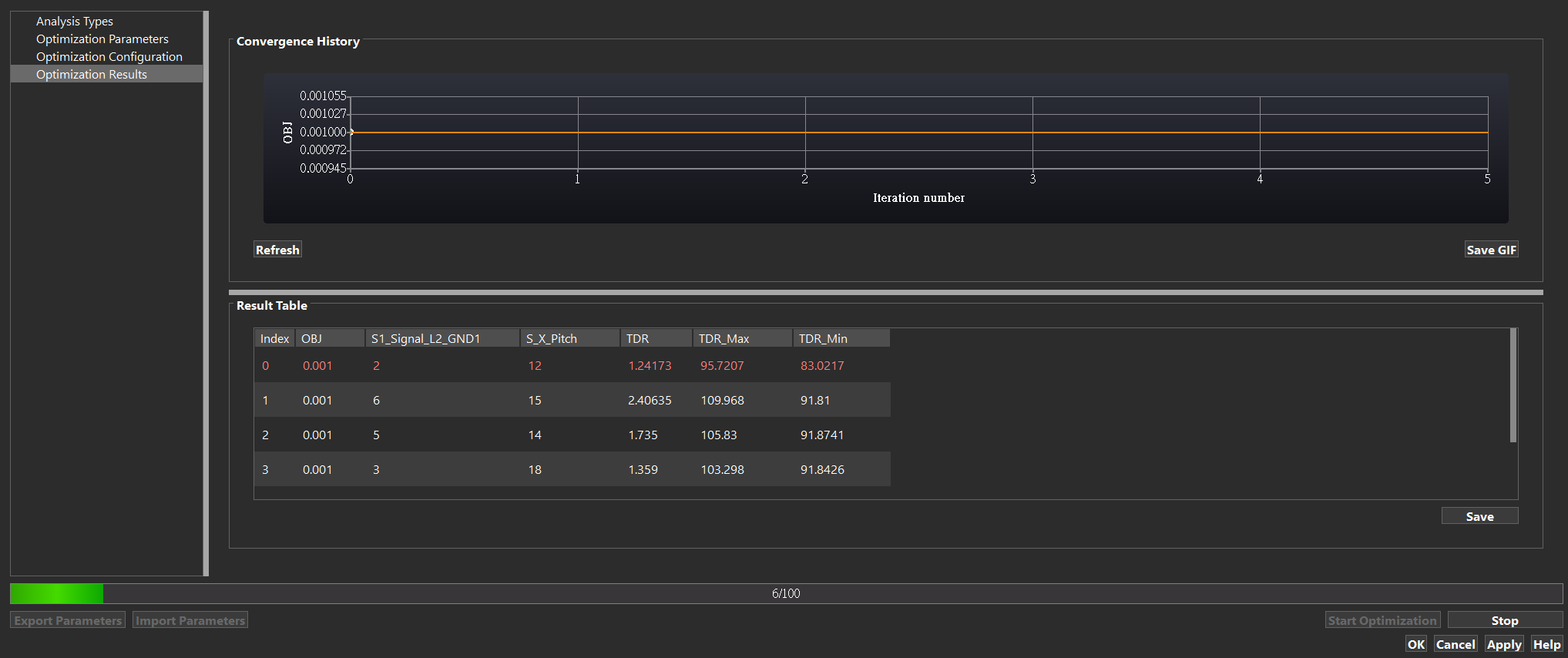Select the TDR value 1.359
Screen dimensions: 1568x658
pos(643,470)
